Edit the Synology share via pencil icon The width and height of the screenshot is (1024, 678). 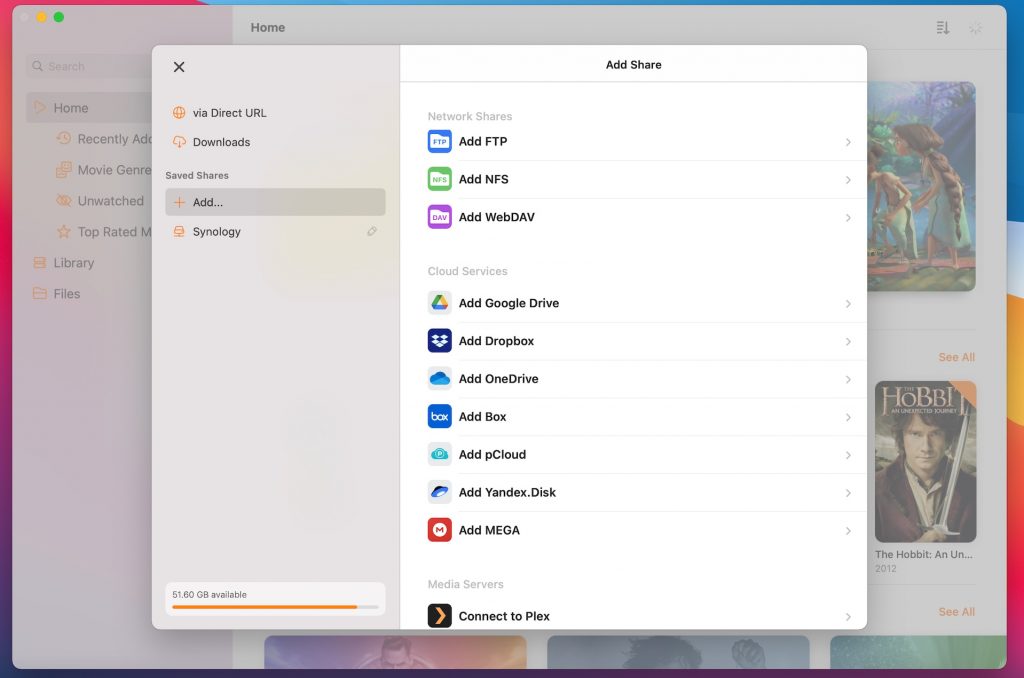point(372,231)
